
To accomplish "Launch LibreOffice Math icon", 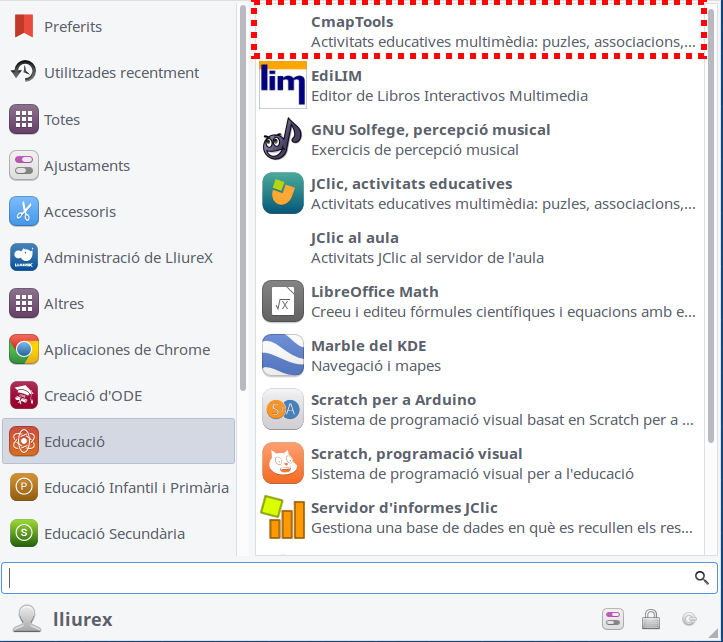I will point(283,301).
